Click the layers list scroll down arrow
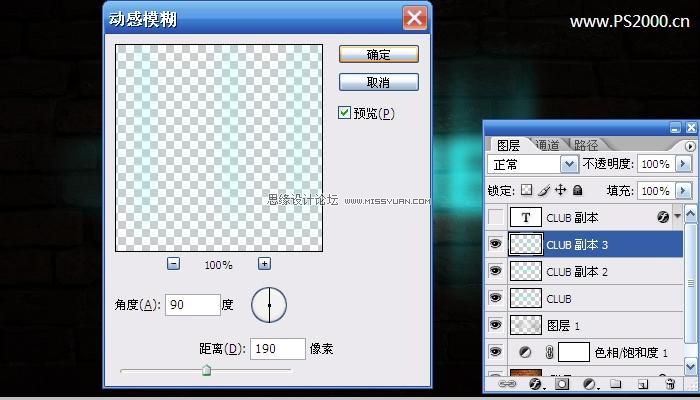The width and height of the screenshot is (700, 400). (x=690, y=367)
